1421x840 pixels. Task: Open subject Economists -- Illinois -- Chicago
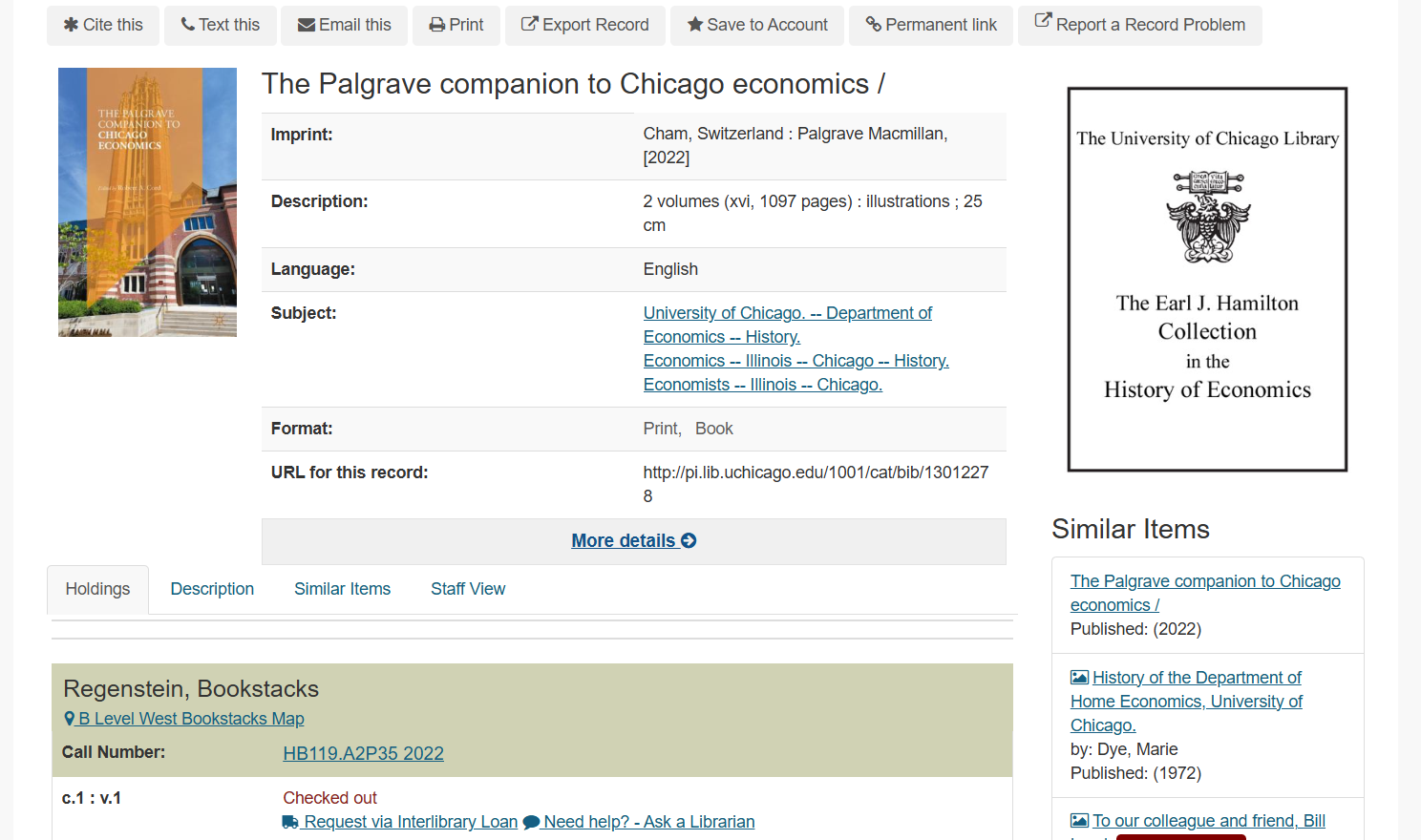coord(762,385)
